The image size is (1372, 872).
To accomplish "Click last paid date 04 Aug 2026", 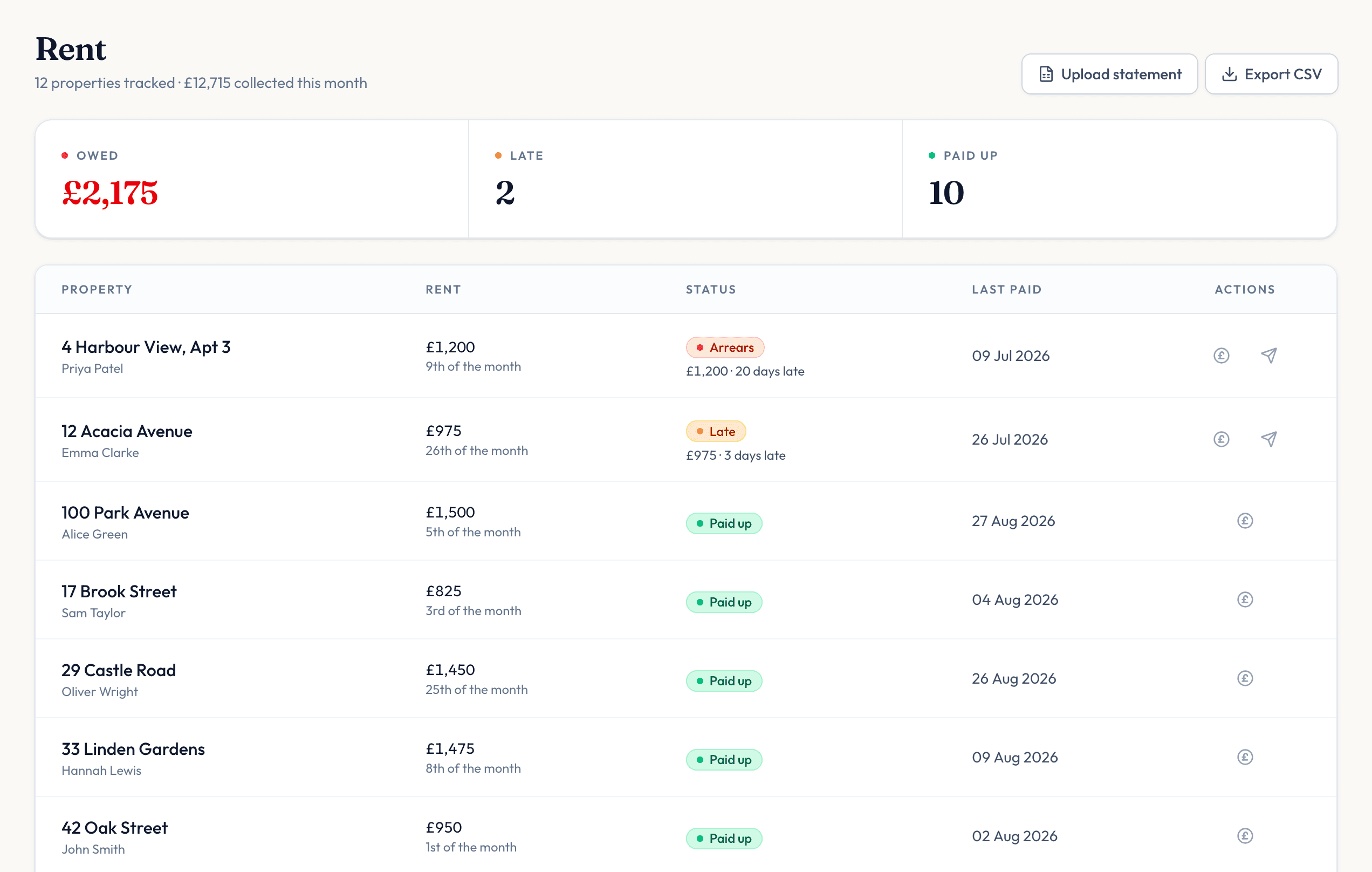I will pyautogui.click(x=1015, y=599).
